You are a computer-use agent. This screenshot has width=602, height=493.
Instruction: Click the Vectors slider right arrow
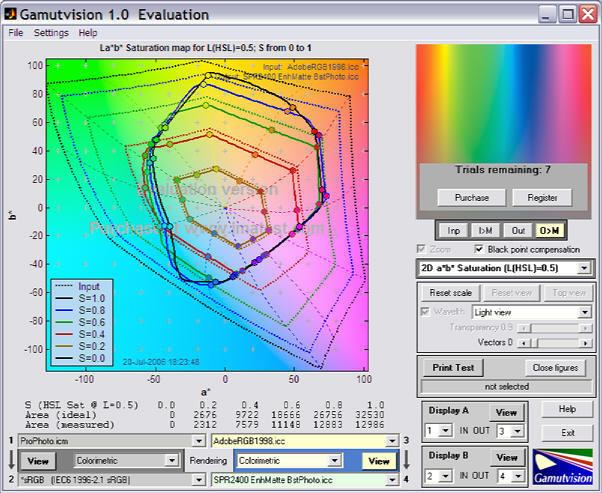585,343
